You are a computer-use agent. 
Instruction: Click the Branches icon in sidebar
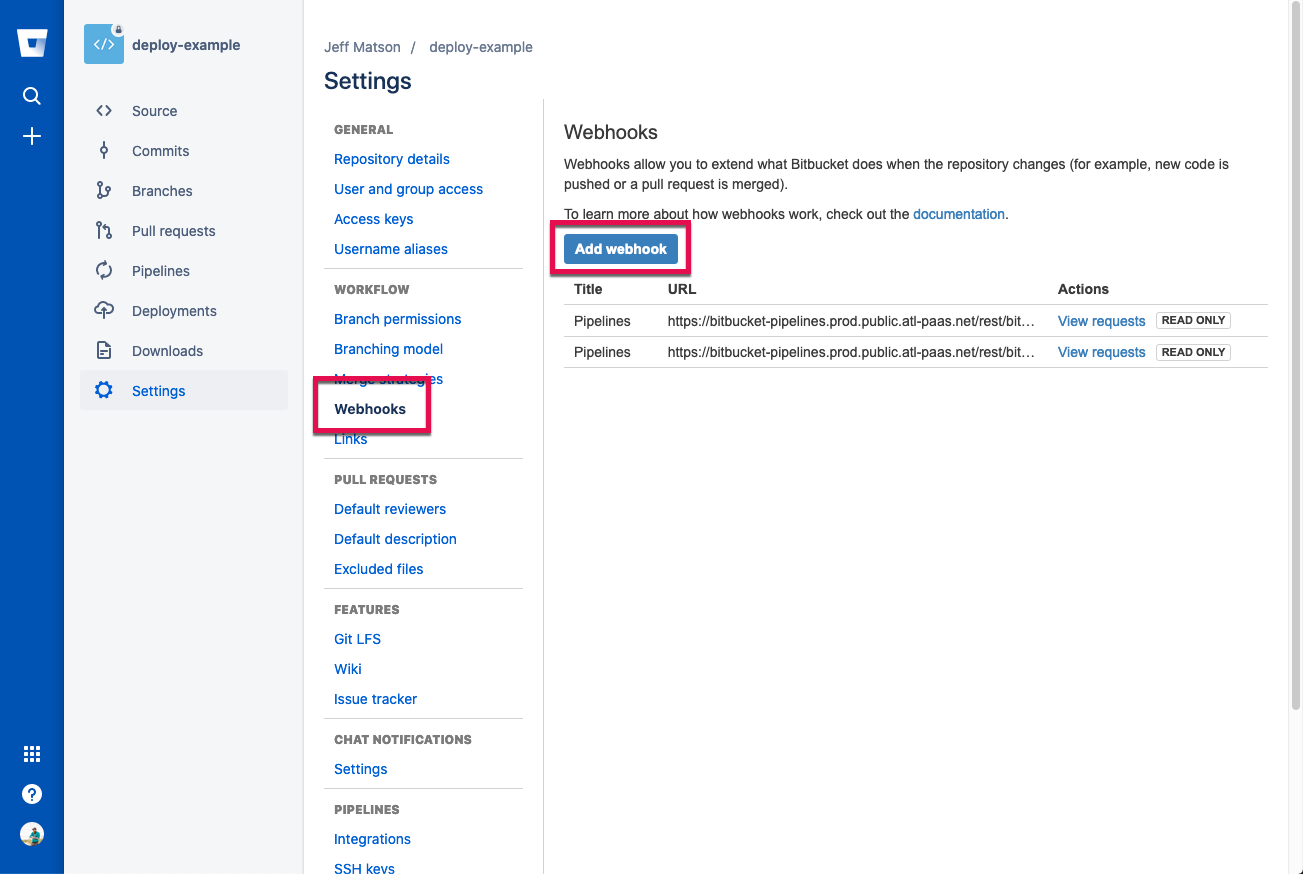[104, 191]
